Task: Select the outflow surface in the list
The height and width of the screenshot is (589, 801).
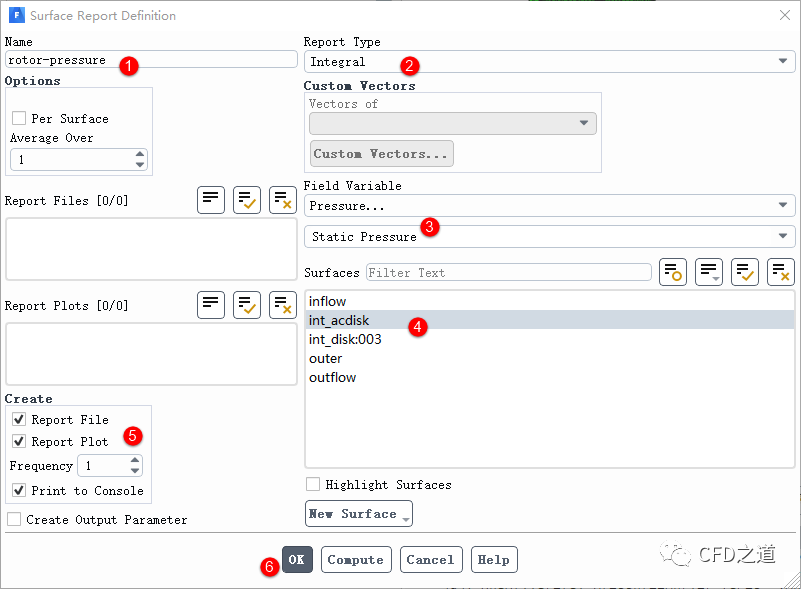Action: (333, 377)
